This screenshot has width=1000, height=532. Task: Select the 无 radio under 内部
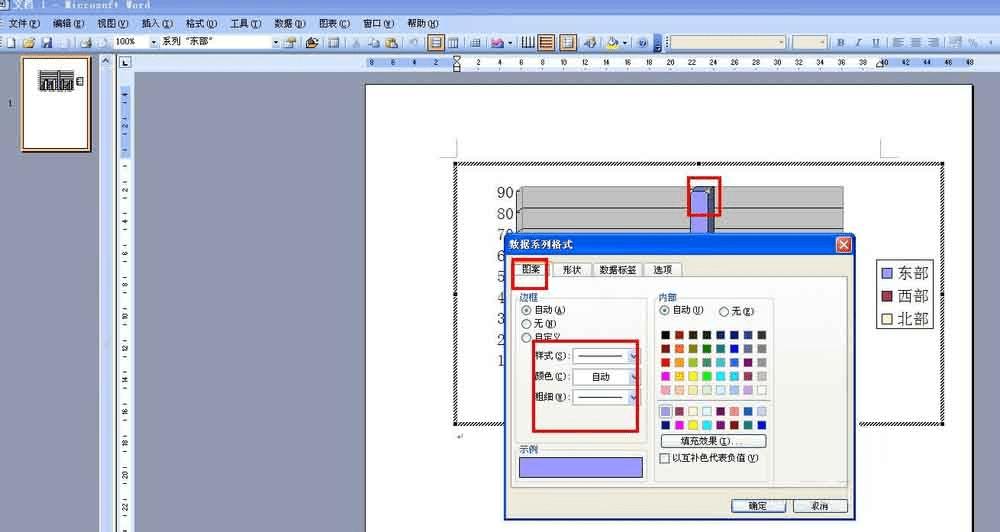click(x=724, y=311)
